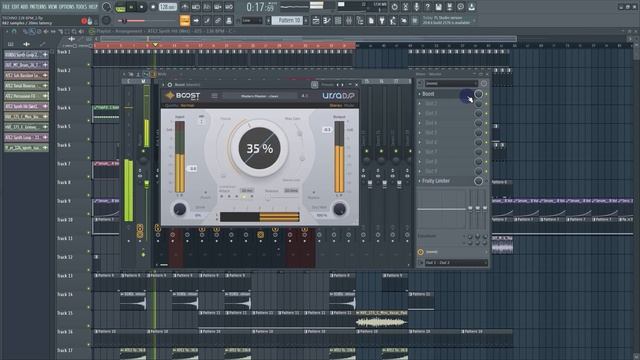The width and height of the screenshot is (640, 360).
Task: Click the question mark help icon
Action: (x=427, y=7)
